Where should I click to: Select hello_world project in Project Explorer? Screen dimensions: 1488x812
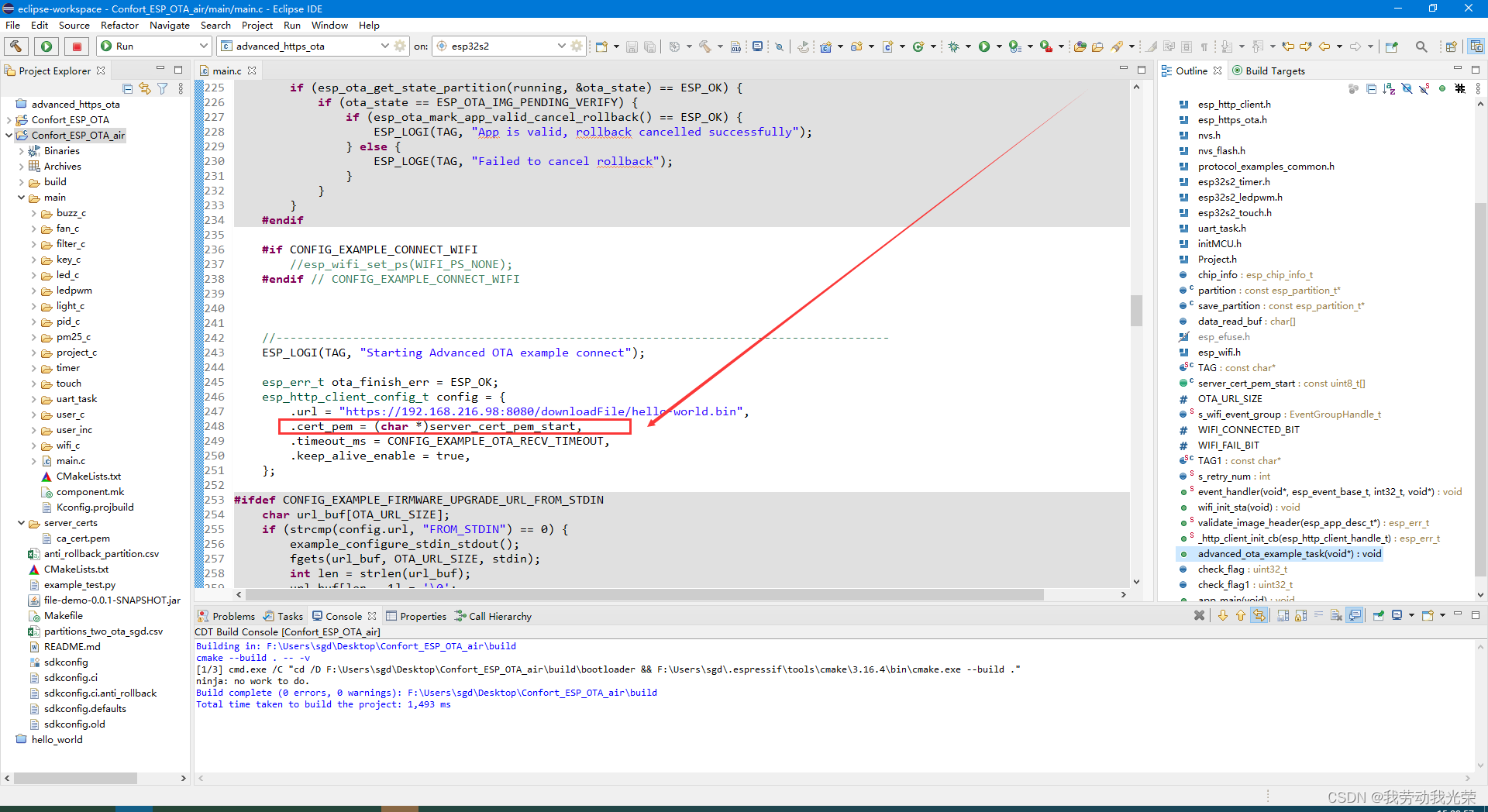[x=57, y=740]
